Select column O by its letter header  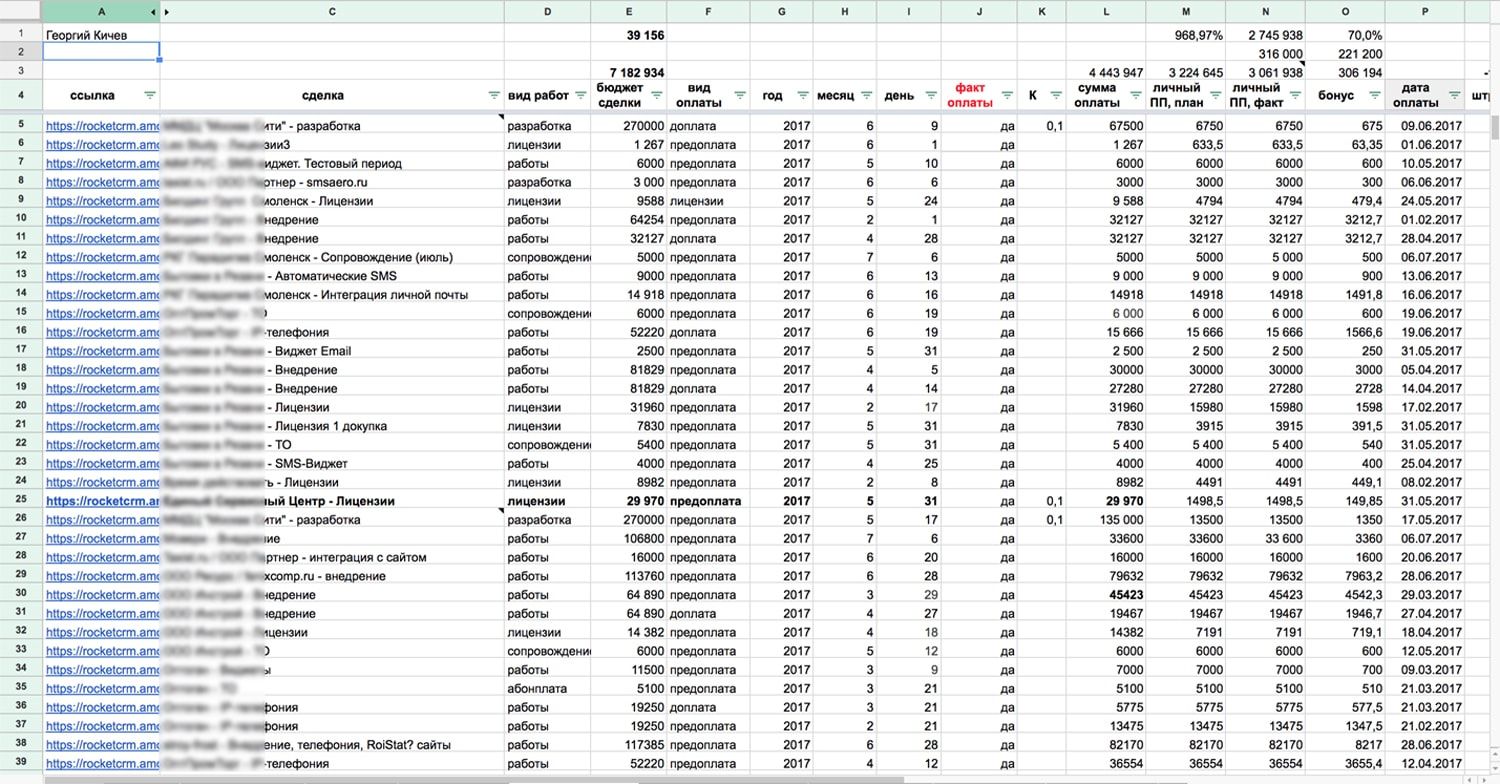click(x=1345, y=12)
